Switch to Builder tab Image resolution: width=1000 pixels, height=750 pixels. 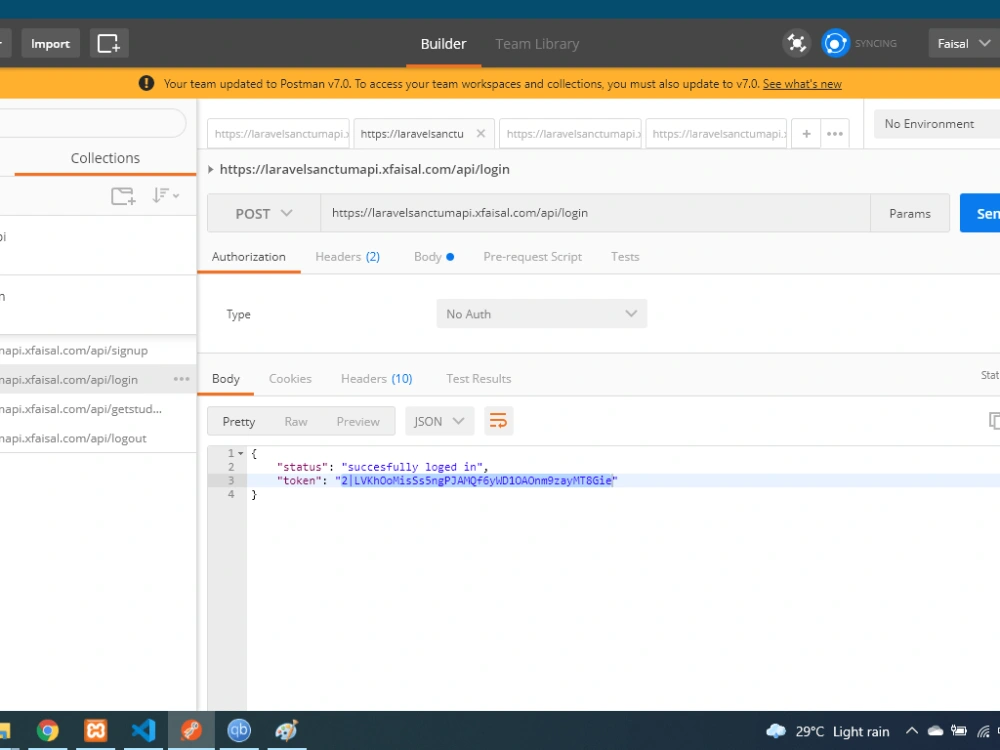click(x=443, y=44)
